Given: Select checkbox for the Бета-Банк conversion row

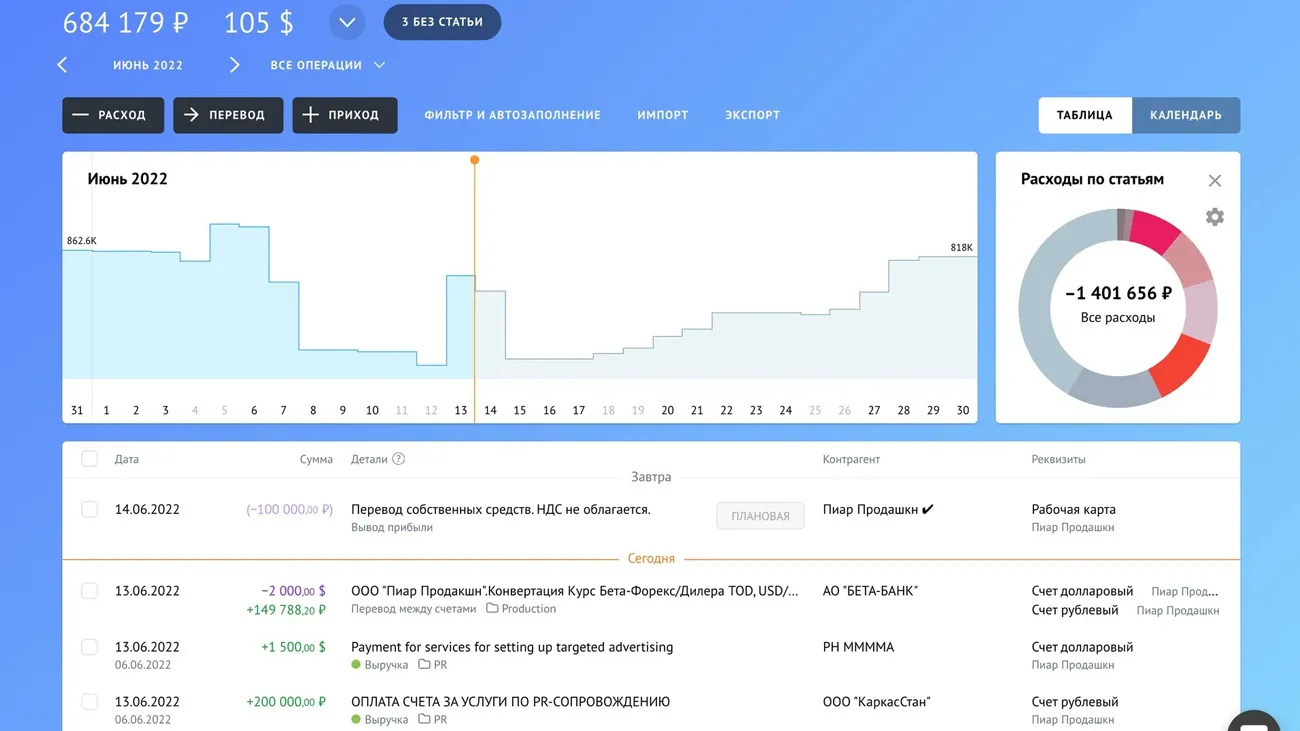Looking at the screenshot, I should [90, 591].
